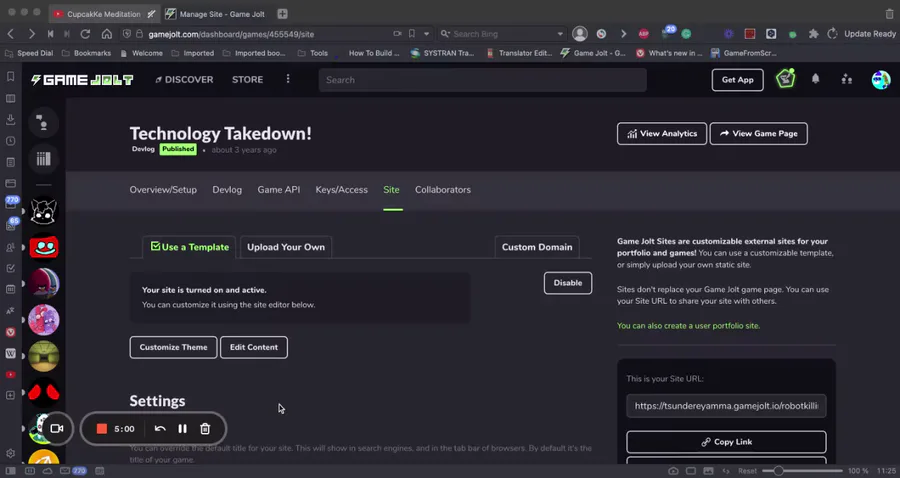Open the Collaborators tab
The height and width of the screenshot is (478, 900).
(x=443, y=190)
